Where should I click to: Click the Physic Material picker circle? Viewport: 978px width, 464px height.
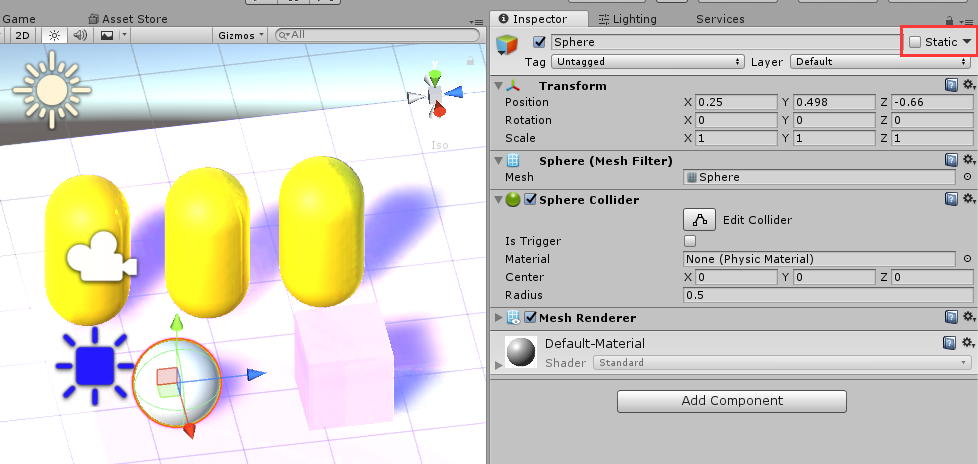click(967, 259)
